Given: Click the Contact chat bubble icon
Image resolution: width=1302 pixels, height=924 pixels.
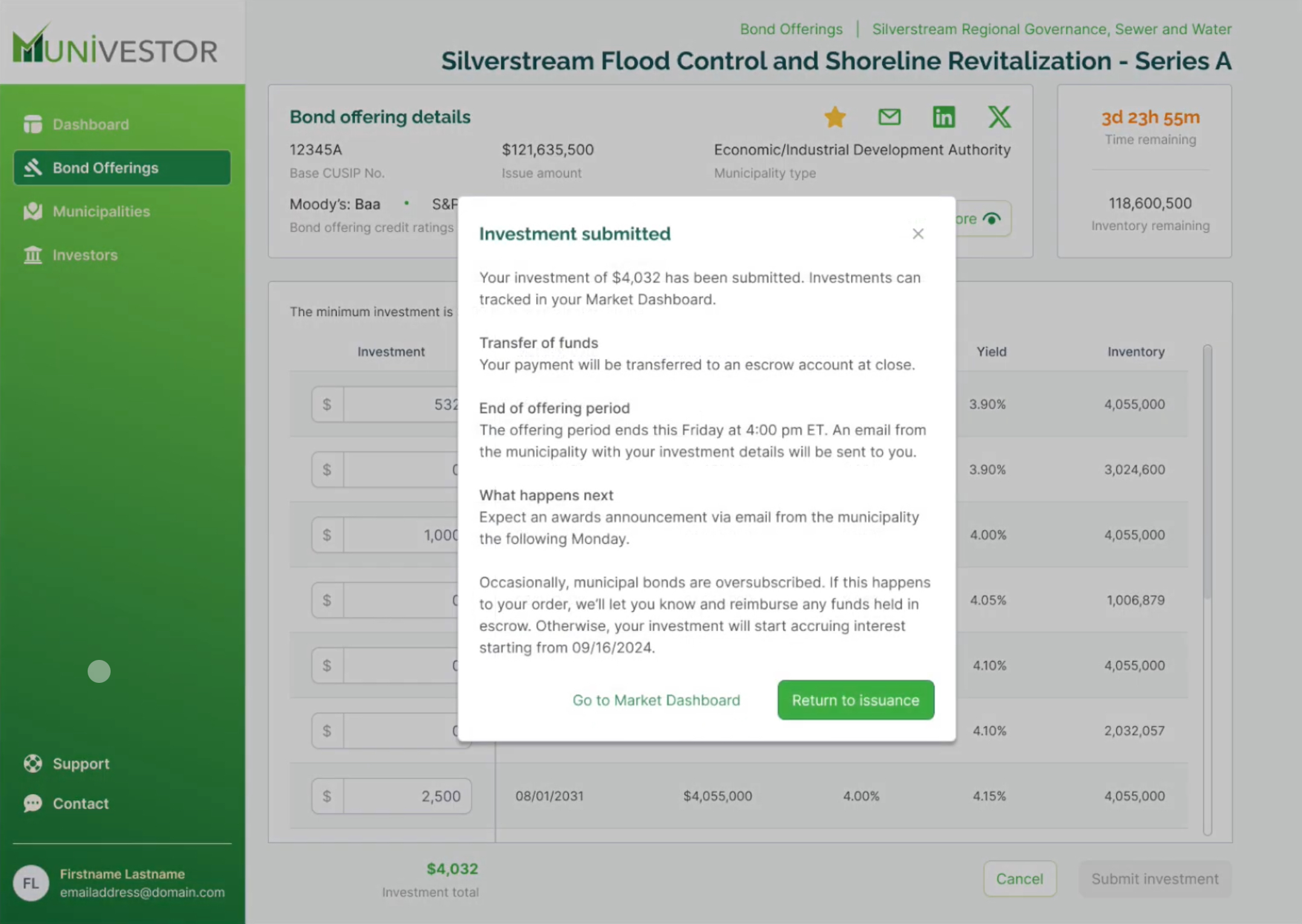Looking at the screenshot, I should (33, 803).
